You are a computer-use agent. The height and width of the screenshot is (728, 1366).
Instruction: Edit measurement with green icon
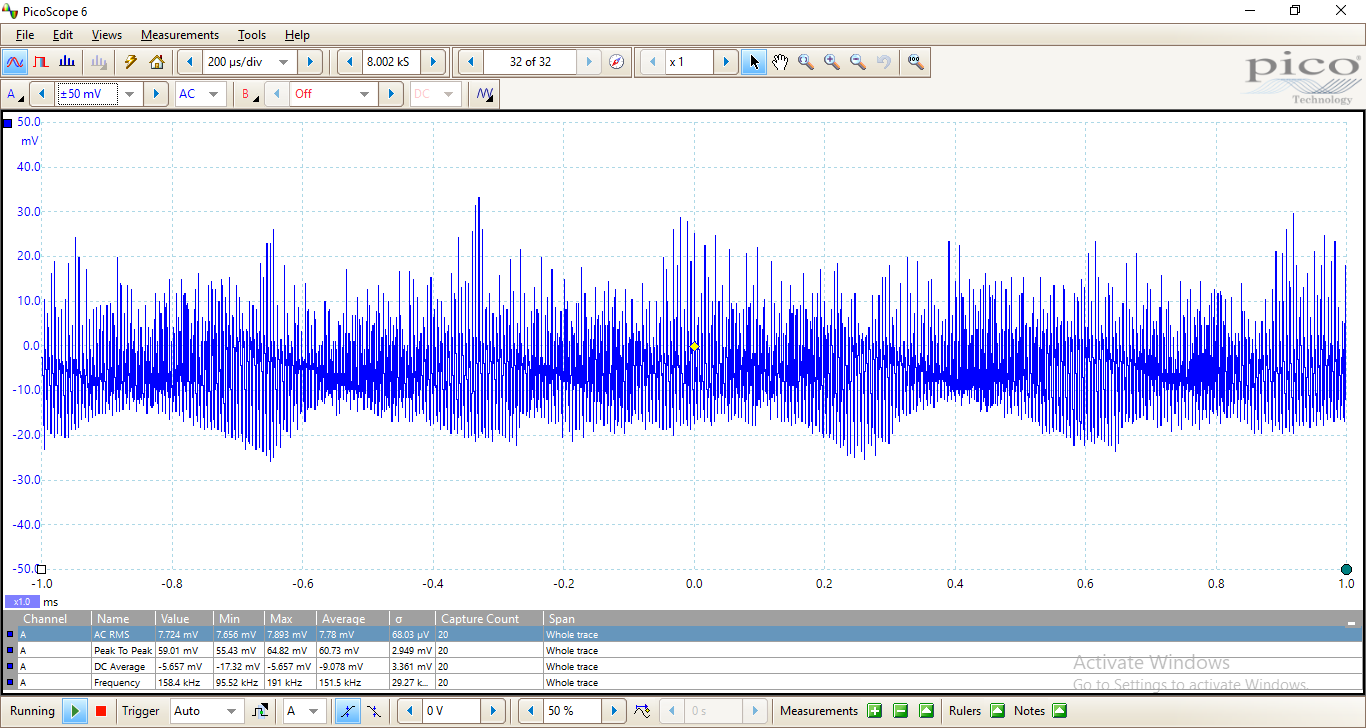927,711
